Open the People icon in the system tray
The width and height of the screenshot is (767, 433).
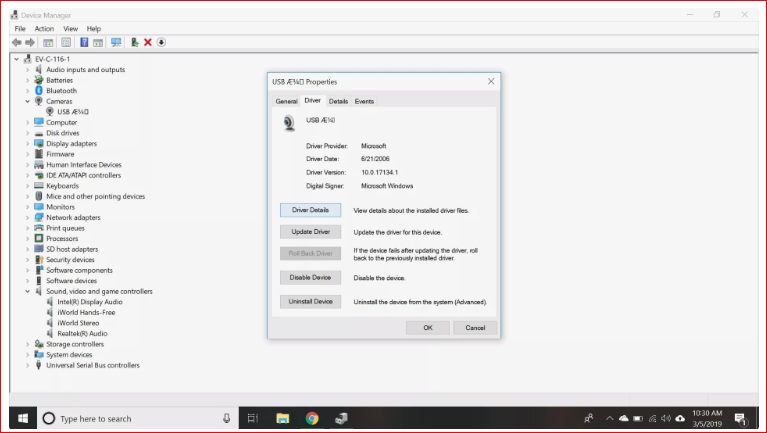coord(589,418)
